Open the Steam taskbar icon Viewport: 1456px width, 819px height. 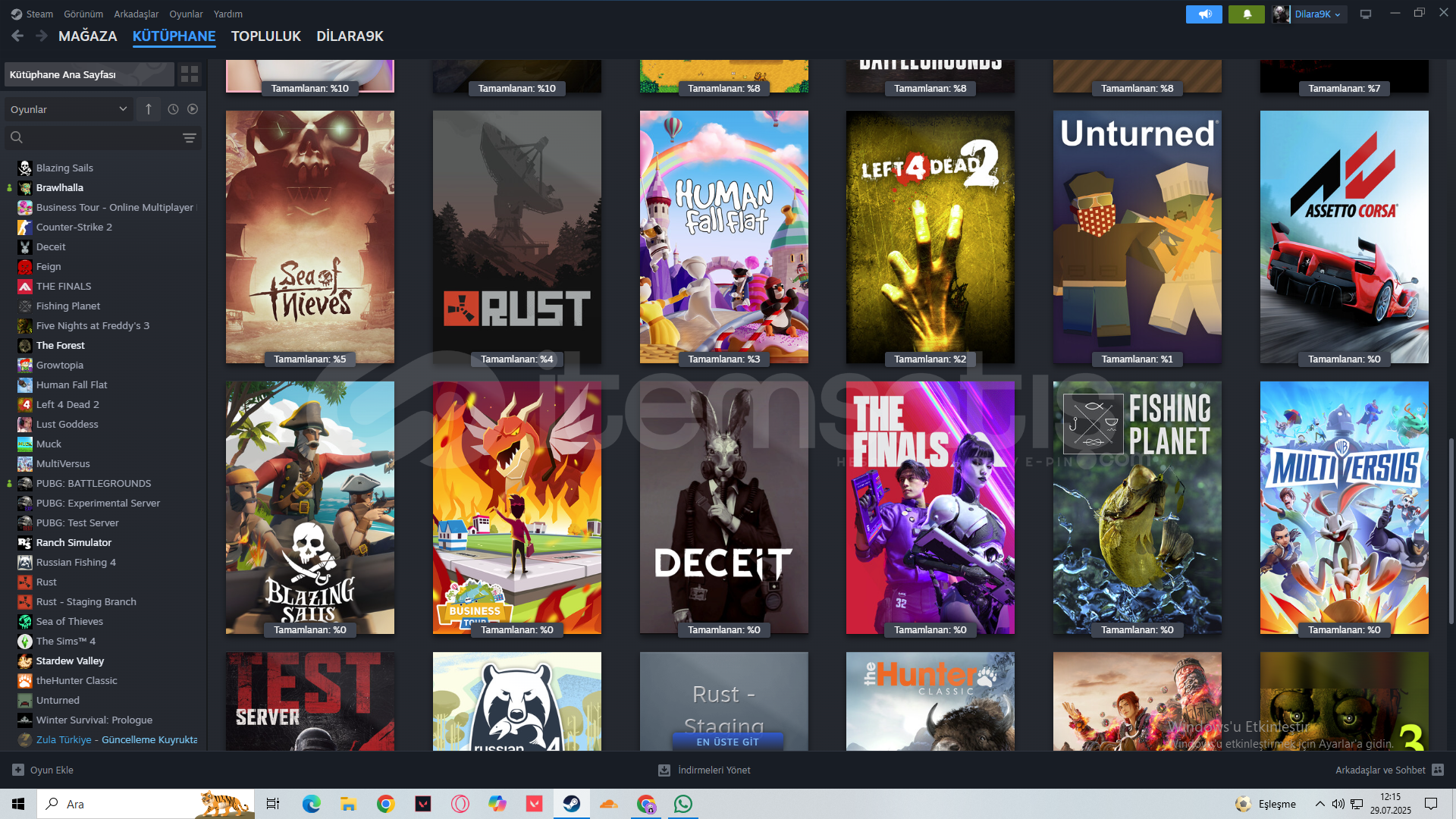pyautogui.click(x=572, y=804)
